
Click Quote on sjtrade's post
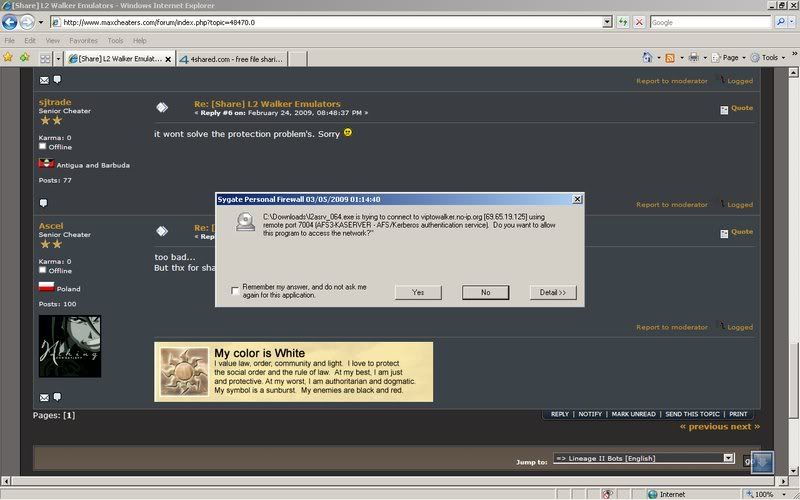[x=737, y=108]
